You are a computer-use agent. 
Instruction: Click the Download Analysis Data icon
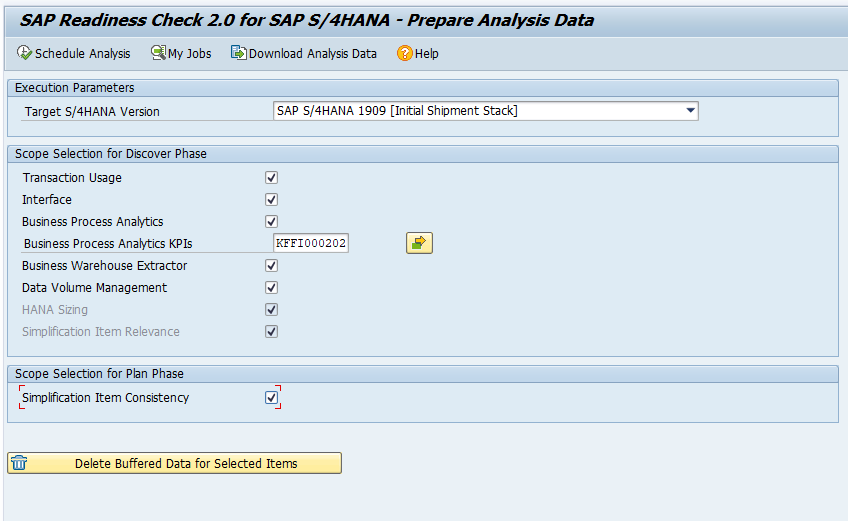click(x=238, y=52)
